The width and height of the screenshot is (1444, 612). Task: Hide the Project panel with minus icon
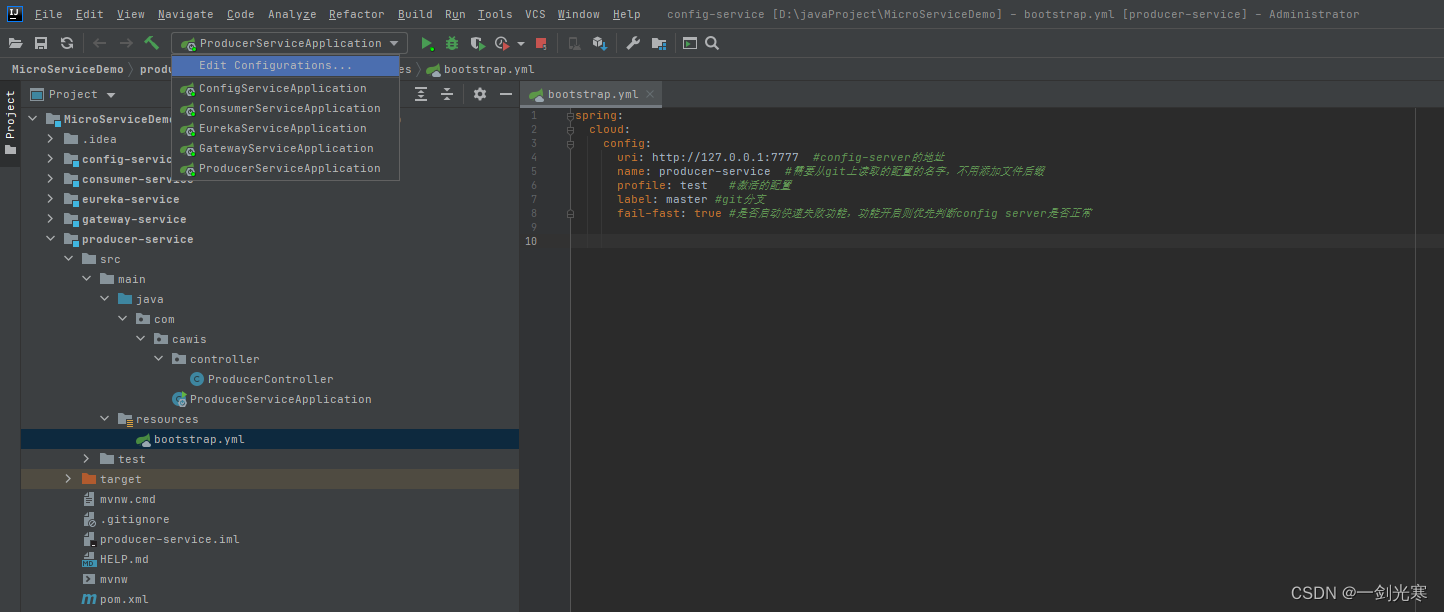pos(506,94)
